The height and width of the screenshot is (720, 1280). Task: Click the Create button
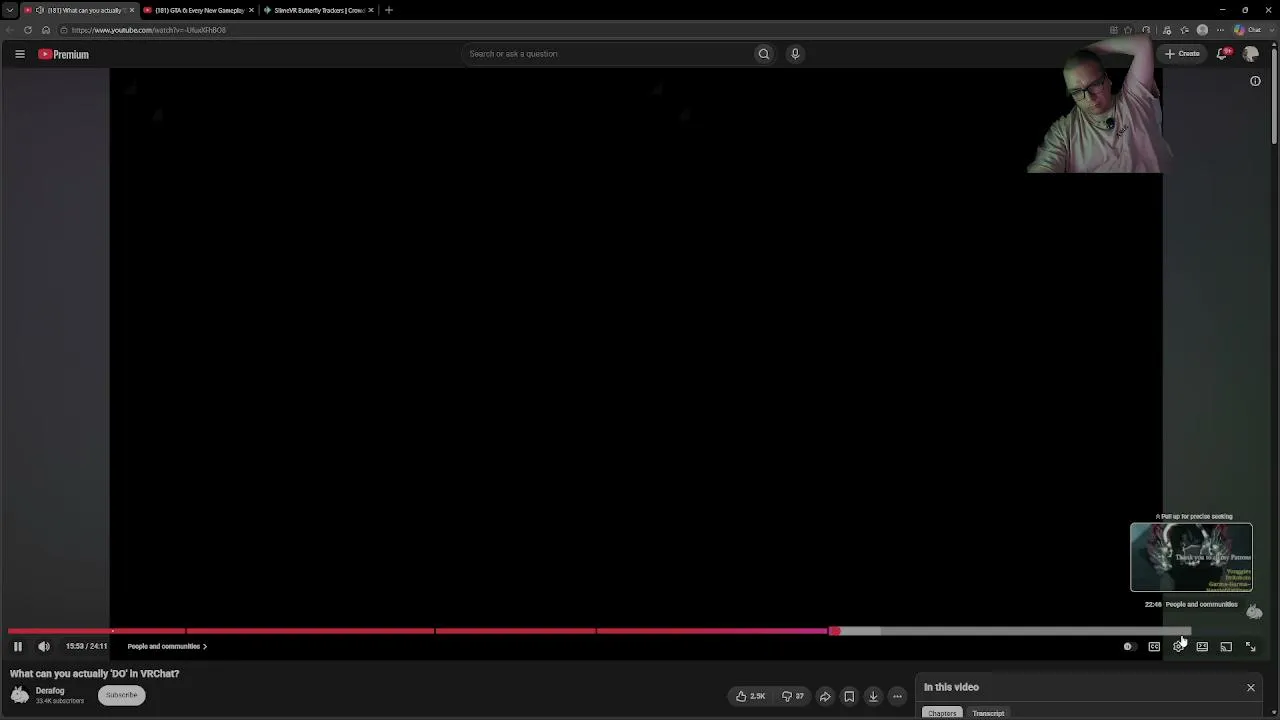click(1183, 54)
